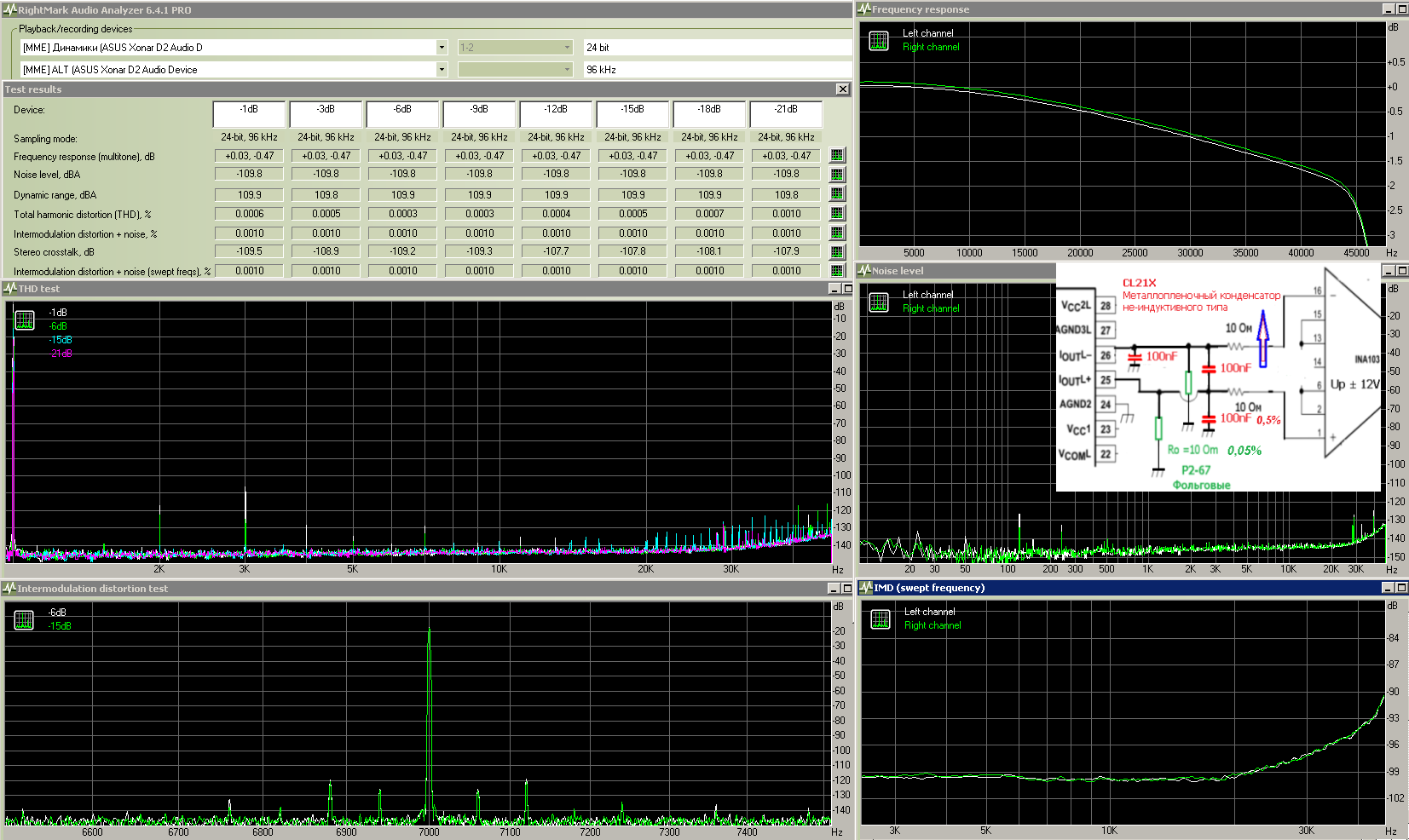Screen dimensions: 1409x840
Task: Minimize the THD test window
Action: [835, 289]
